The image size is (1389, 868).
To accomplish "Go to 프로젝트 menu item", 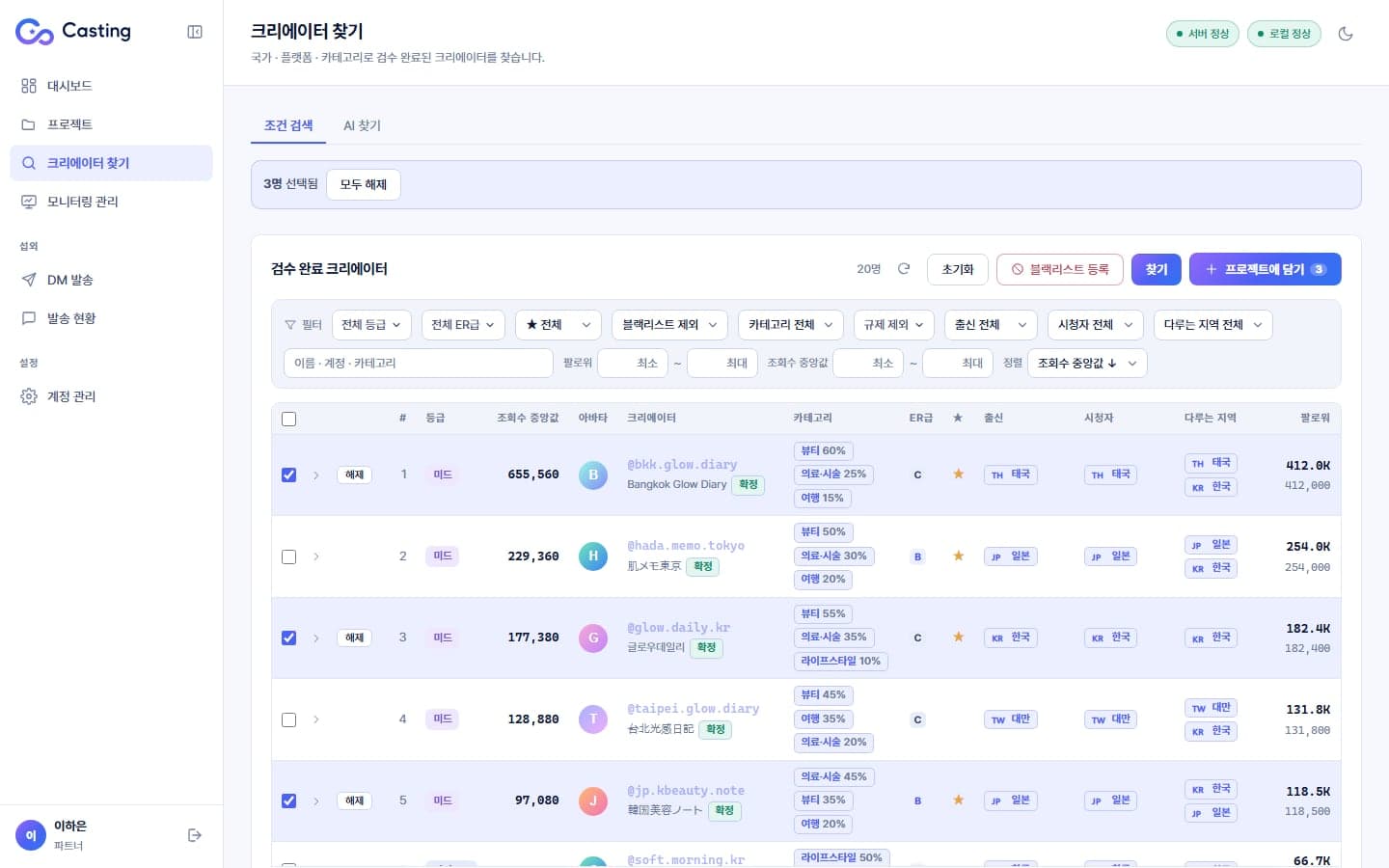I will (x=111, y=124).
